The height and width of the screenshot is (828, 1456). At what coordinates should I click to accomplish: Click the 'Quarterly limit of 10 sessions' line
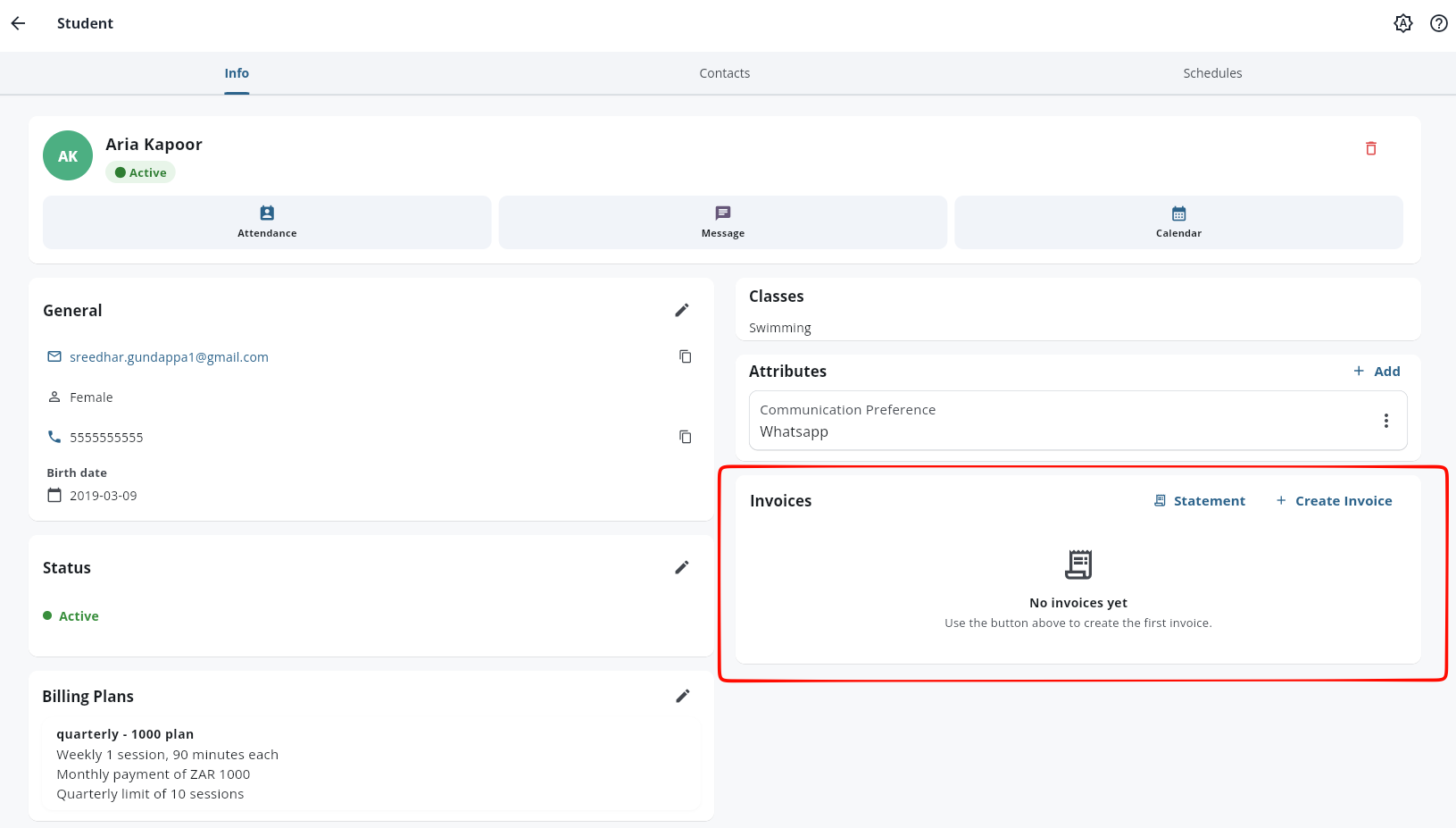[150, 794]
